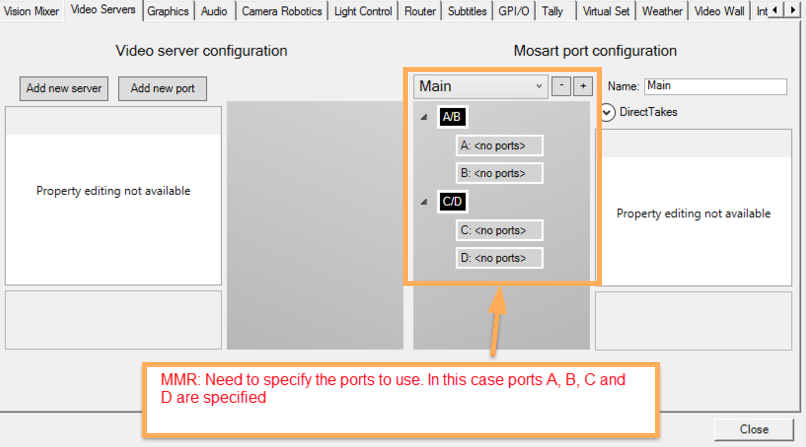Go to the Light Control tab
806x447 pixels.
pyautogui.click(x=363, y=11)
